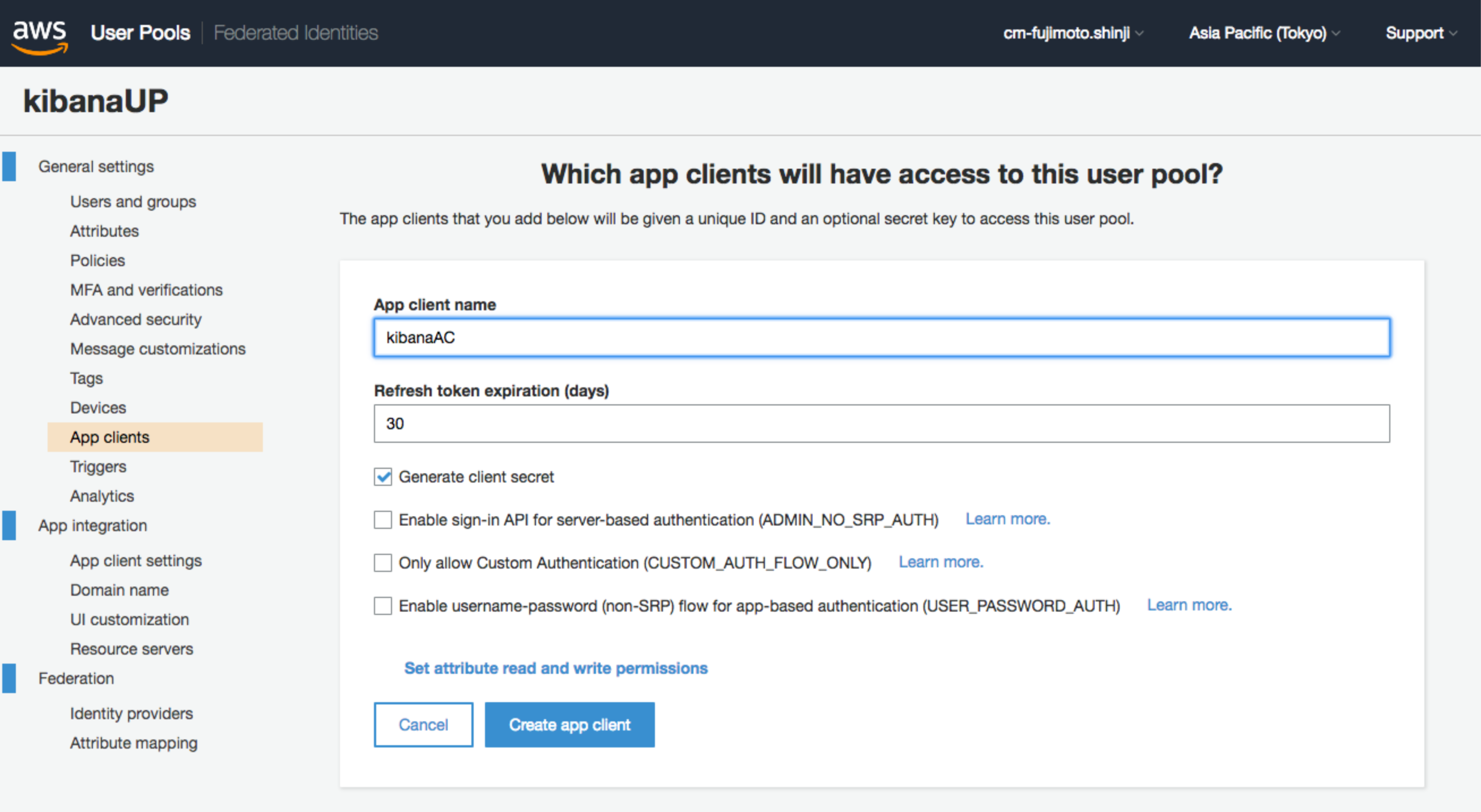The width and height of the screenshot is (1481, 812).
Task: Click the kibanaUP pool title
Action: 95,101
